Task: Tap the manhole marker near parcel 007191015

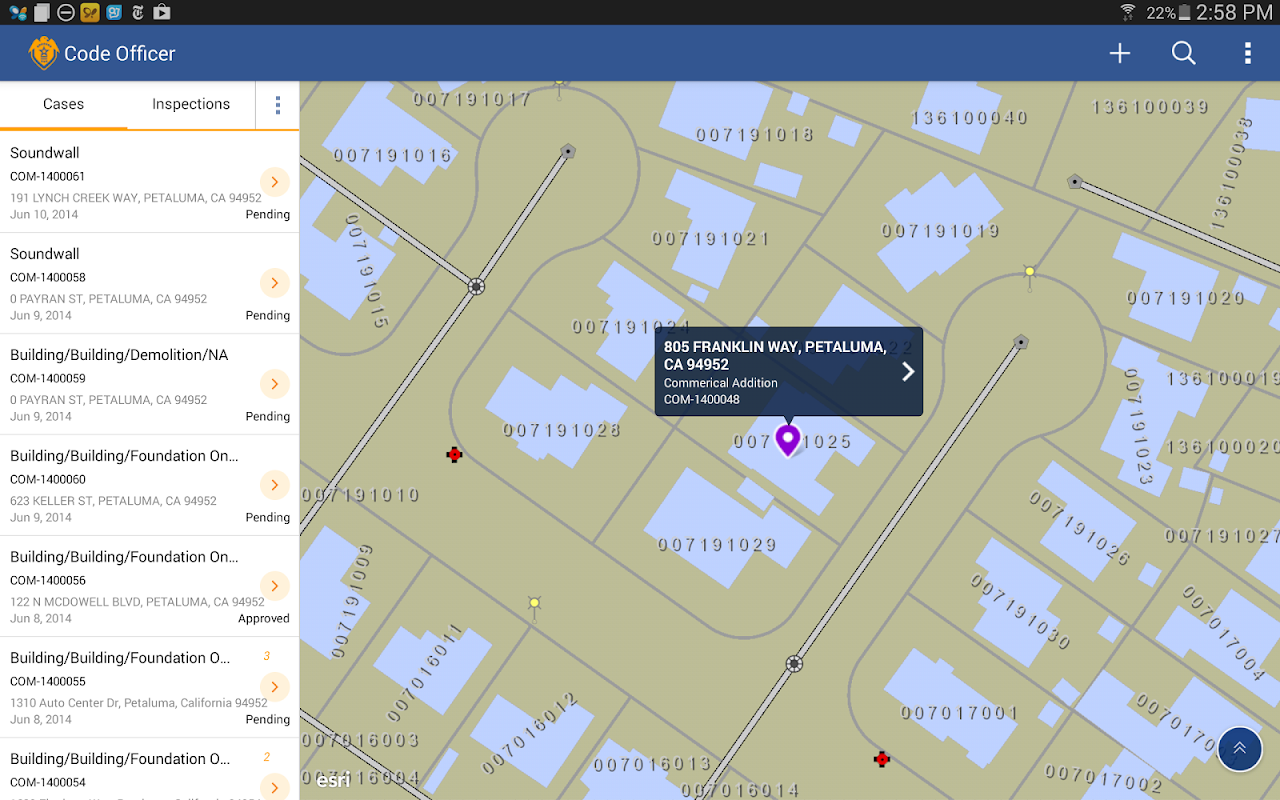Action: pos(476,286)
